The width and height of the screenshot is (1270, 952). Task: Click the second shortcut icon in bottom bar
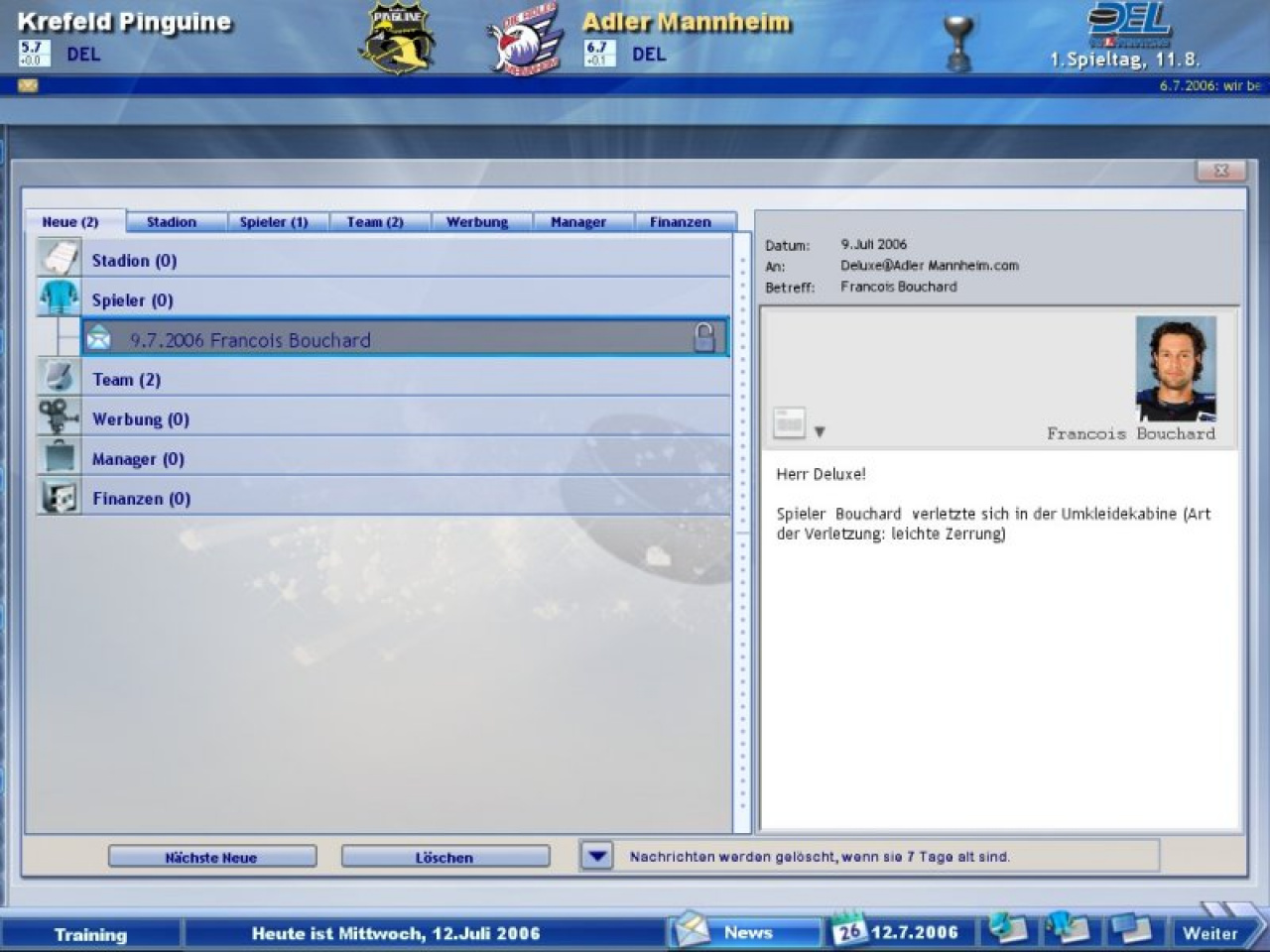[x=1068, y=929]
